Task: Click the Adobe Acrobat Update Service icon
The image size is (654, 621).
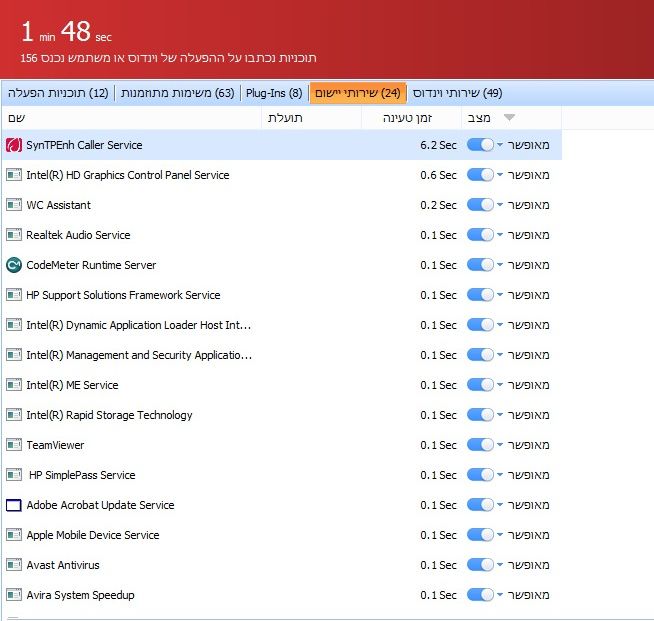Action: click(14, 505)
